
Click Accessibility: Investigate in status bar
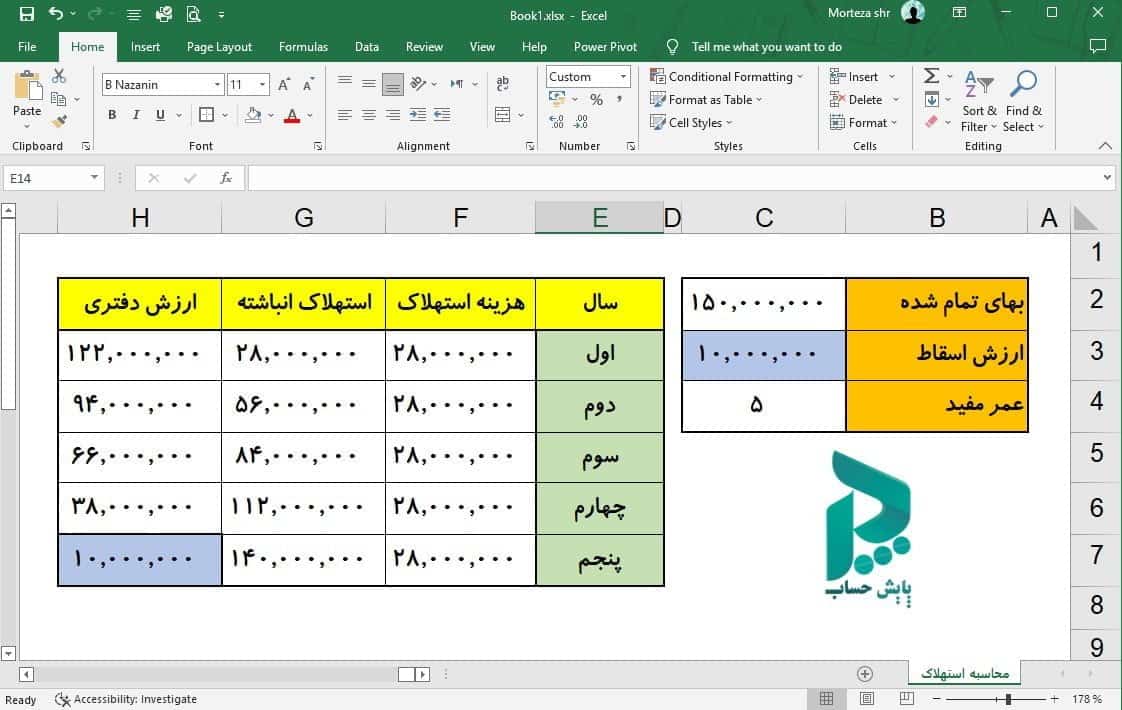tap(126, 699)
